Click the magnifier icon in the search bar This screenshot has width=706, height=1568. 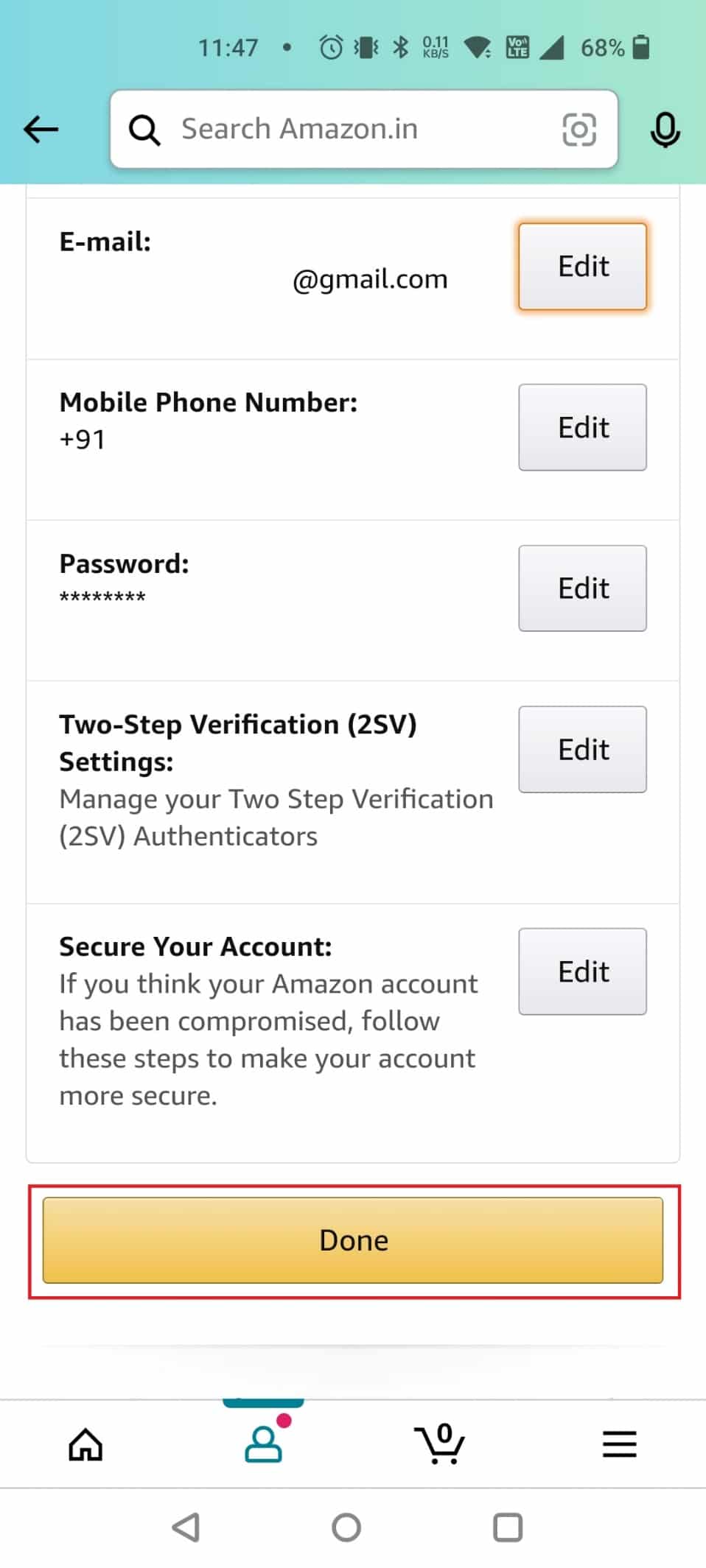[x=145, y=129]
